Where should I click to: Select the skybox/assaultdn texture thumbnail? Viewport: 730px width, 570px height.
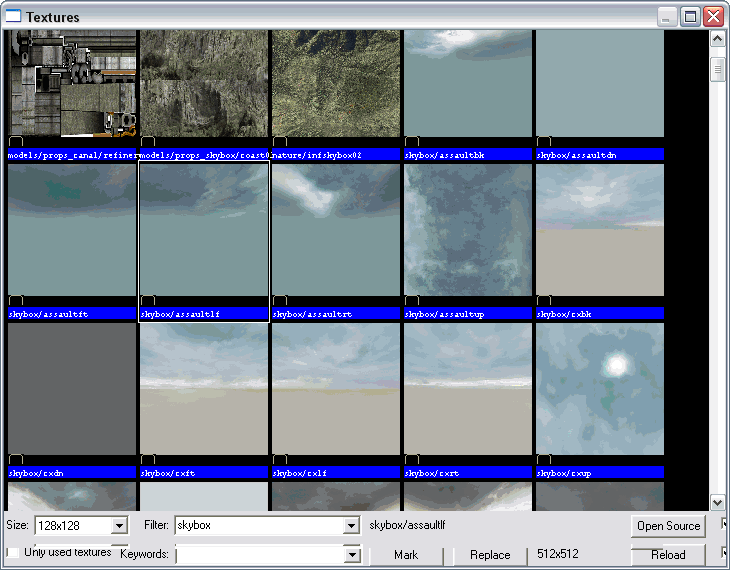click(x=599, y=84)
